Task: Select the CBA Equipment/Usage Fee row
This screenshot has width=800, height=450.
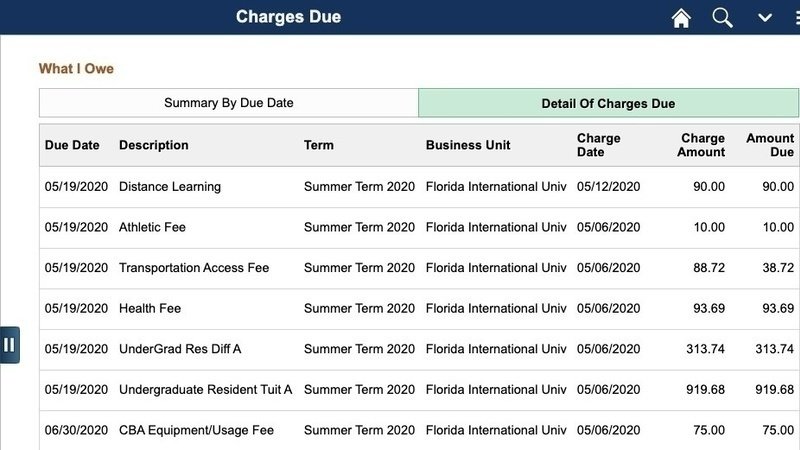Action: (x=419, y=430)
